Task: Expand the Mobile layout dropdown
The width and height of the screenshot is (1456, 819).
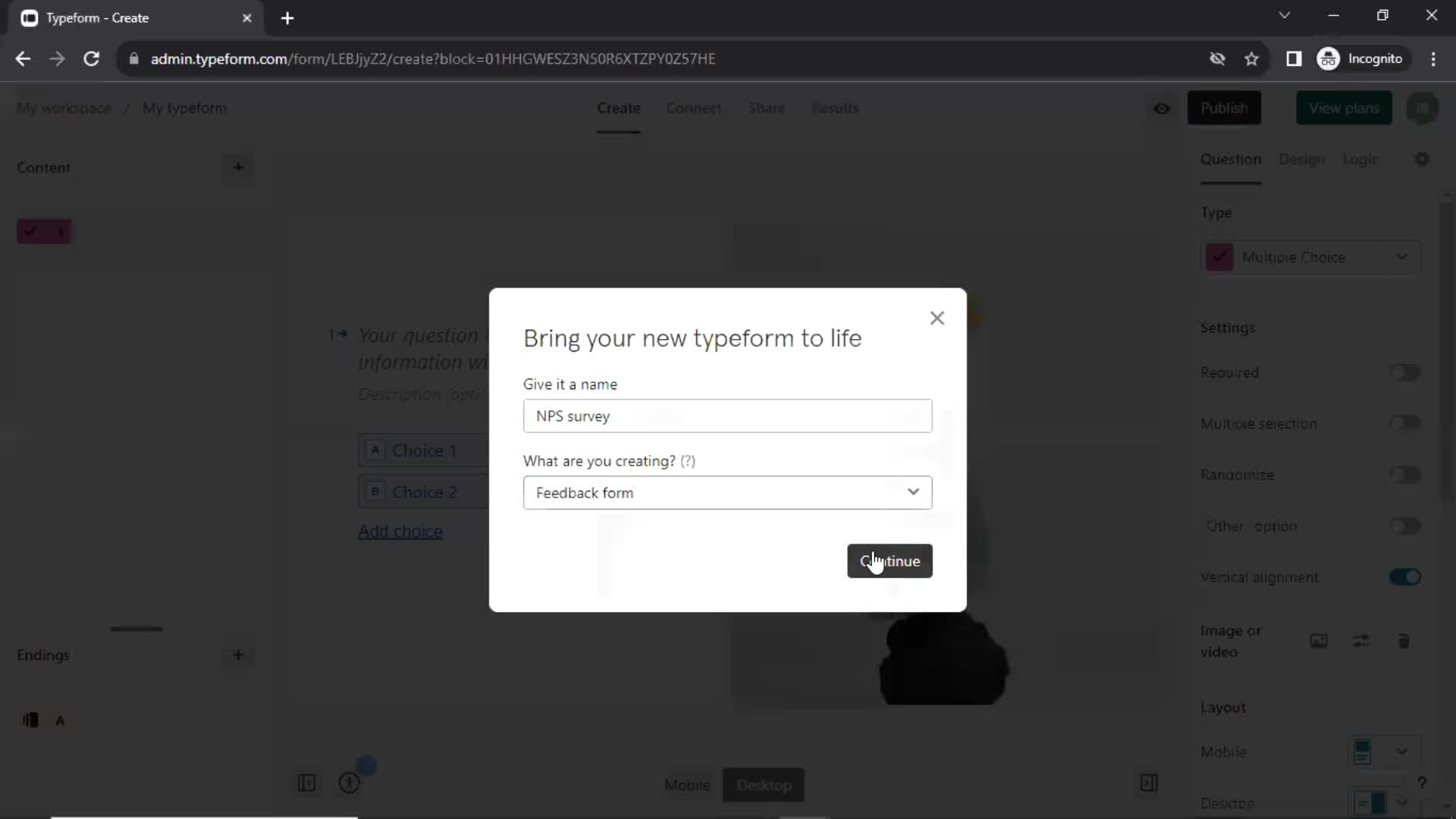Action: [1384, 752]
